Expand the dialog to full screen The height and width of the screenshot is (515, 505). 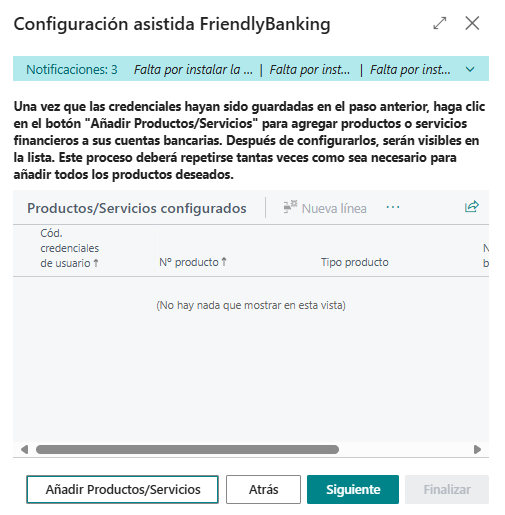coord(439,23)
